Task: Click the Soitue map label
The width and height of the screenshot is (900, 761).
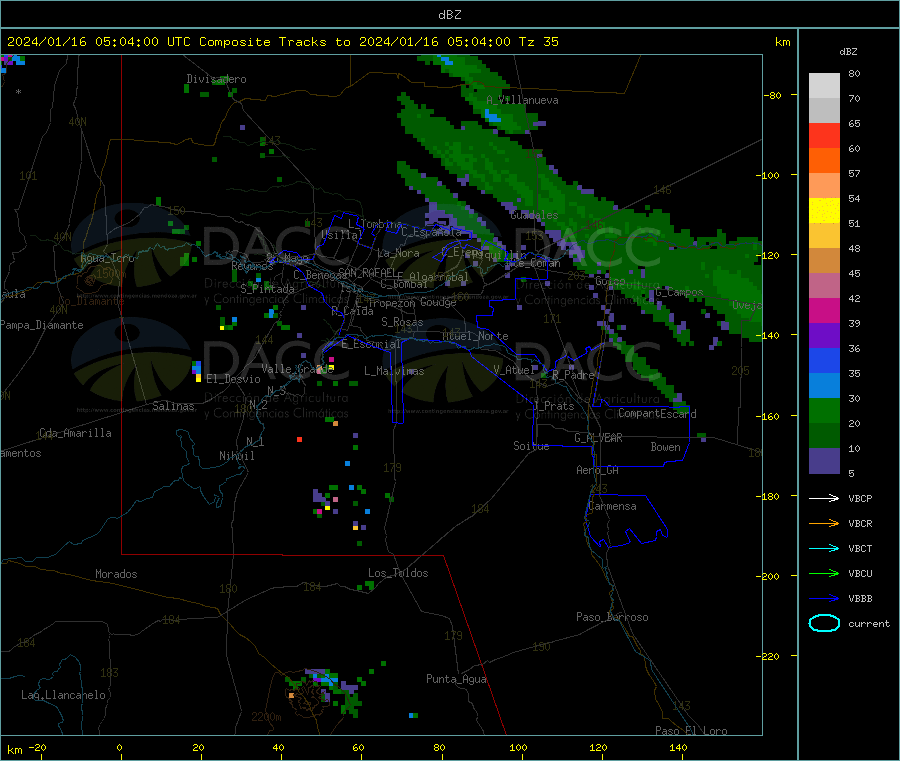Action: click(x=531, y=445)
